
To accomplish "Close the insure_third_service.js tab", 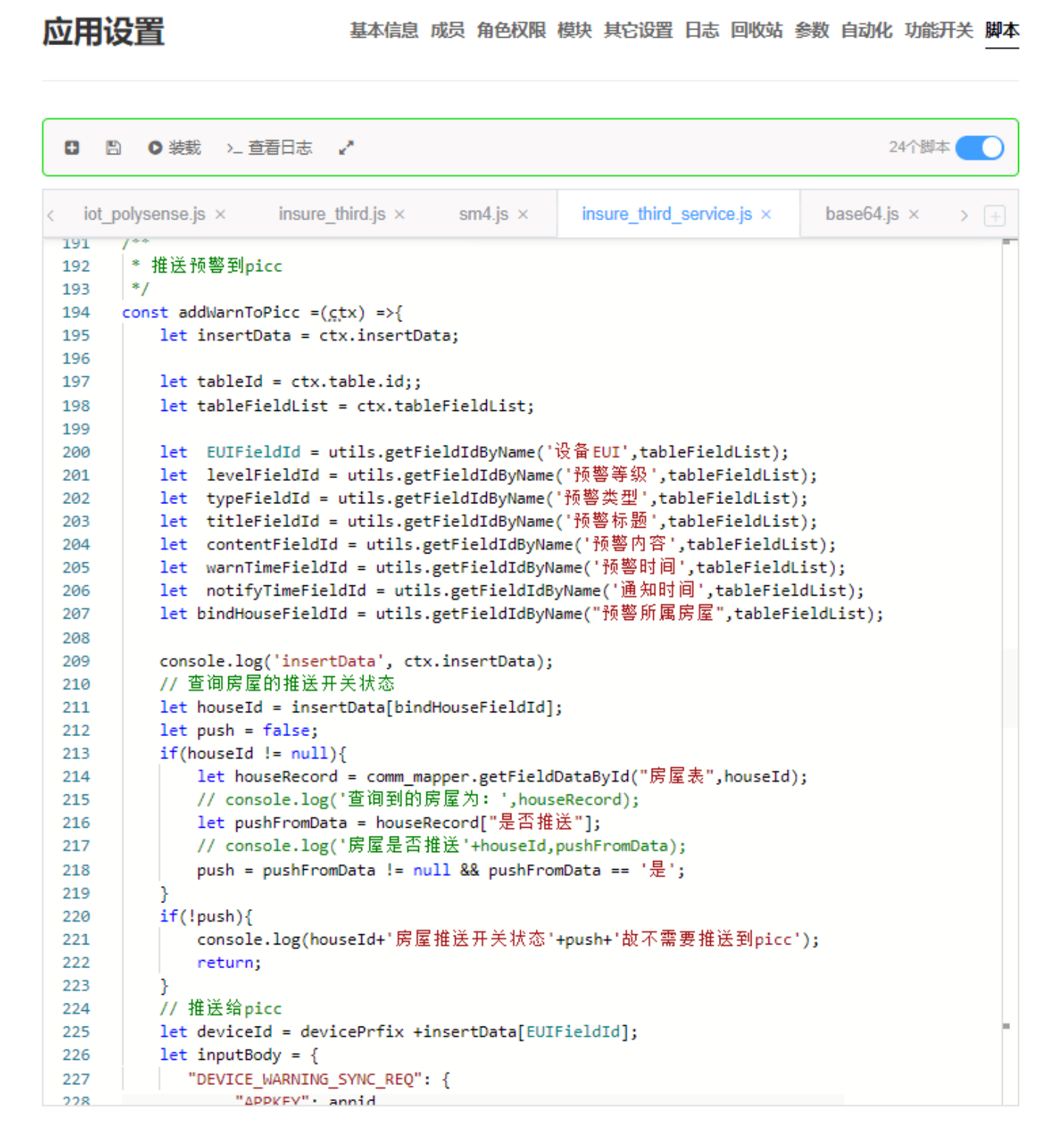I will pyautogui.click(x=766, y=214).
